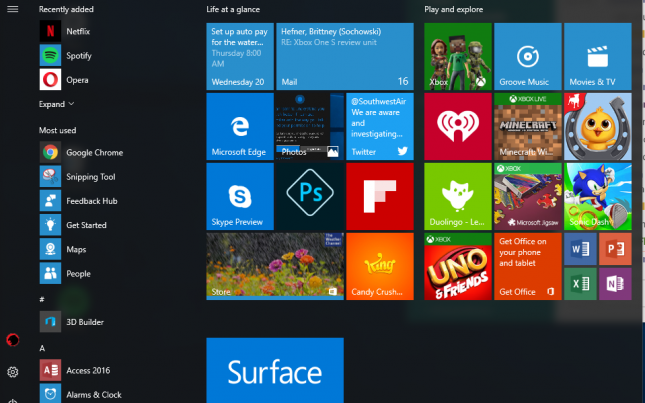Click the Get Office tile

(x=527, y=266)
